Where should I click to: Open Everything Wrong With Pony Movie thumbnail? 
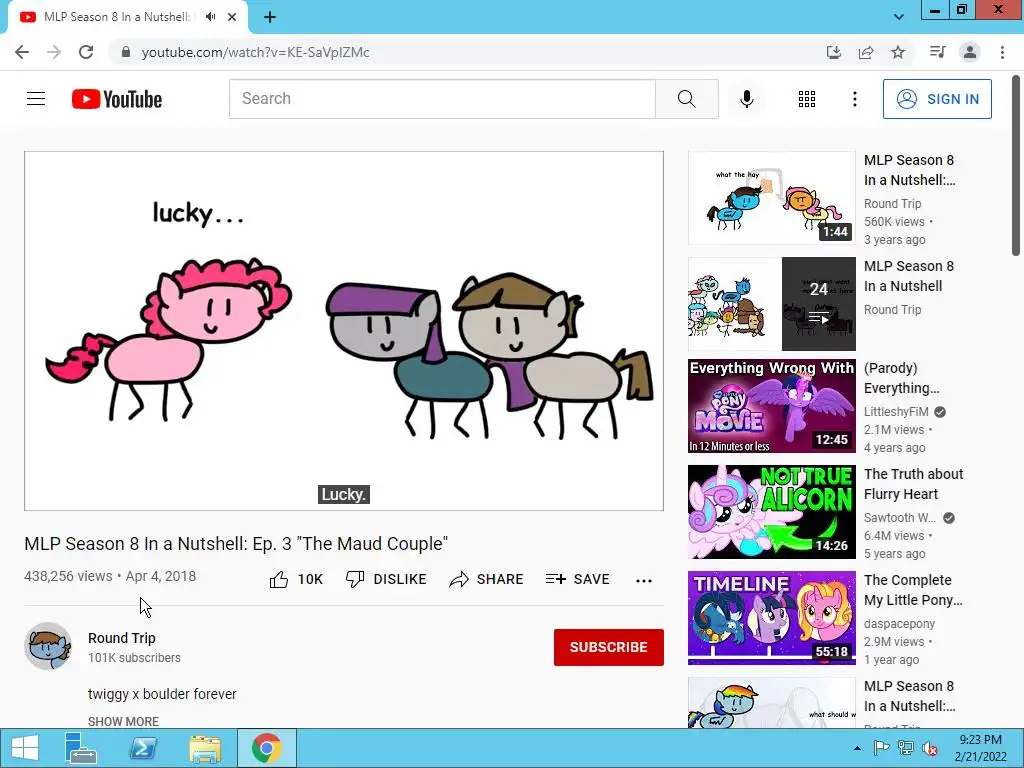tap(771, 406)
